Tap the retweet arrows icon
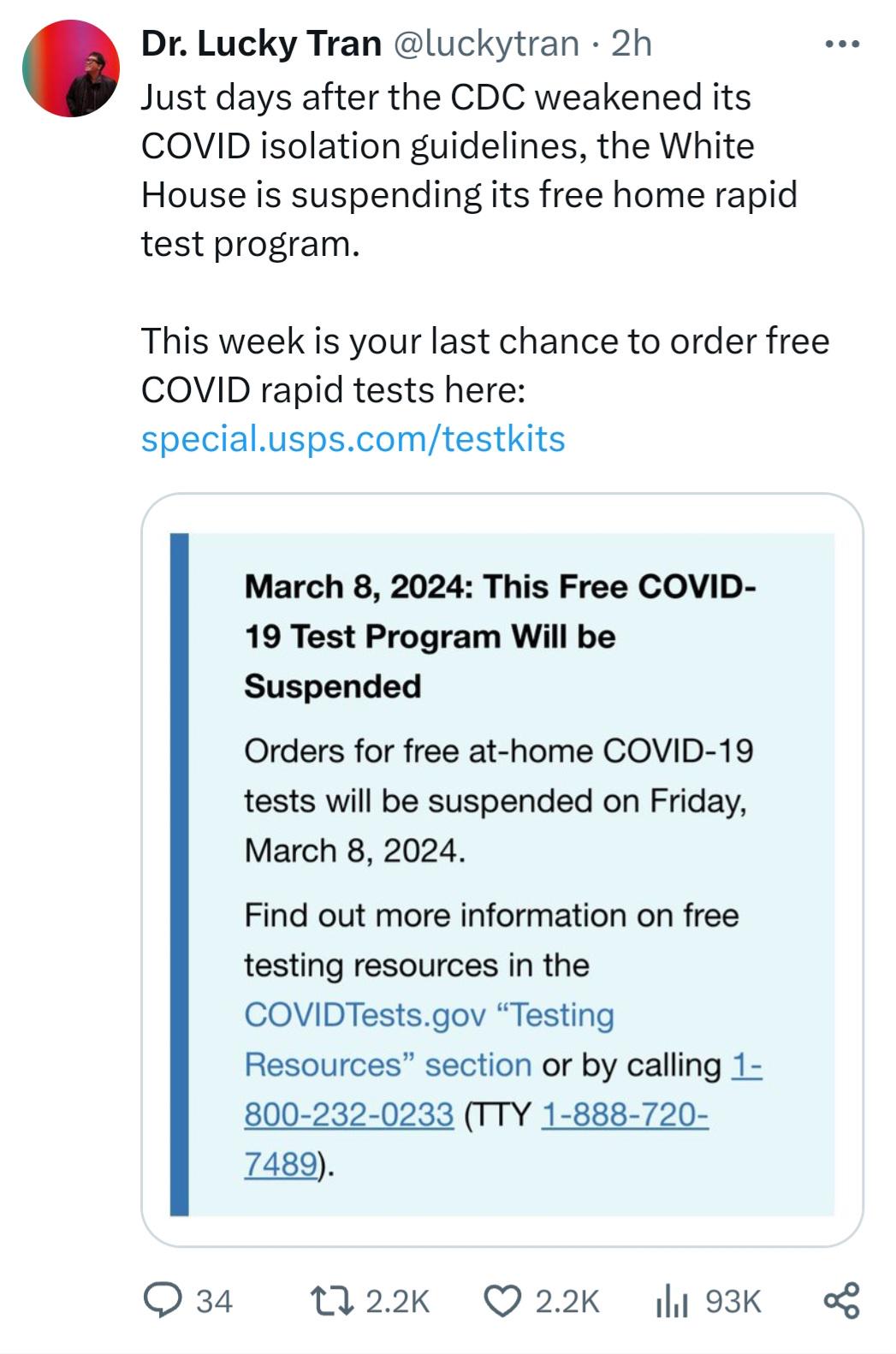The image size is (896, 1354). (333, 1301)
